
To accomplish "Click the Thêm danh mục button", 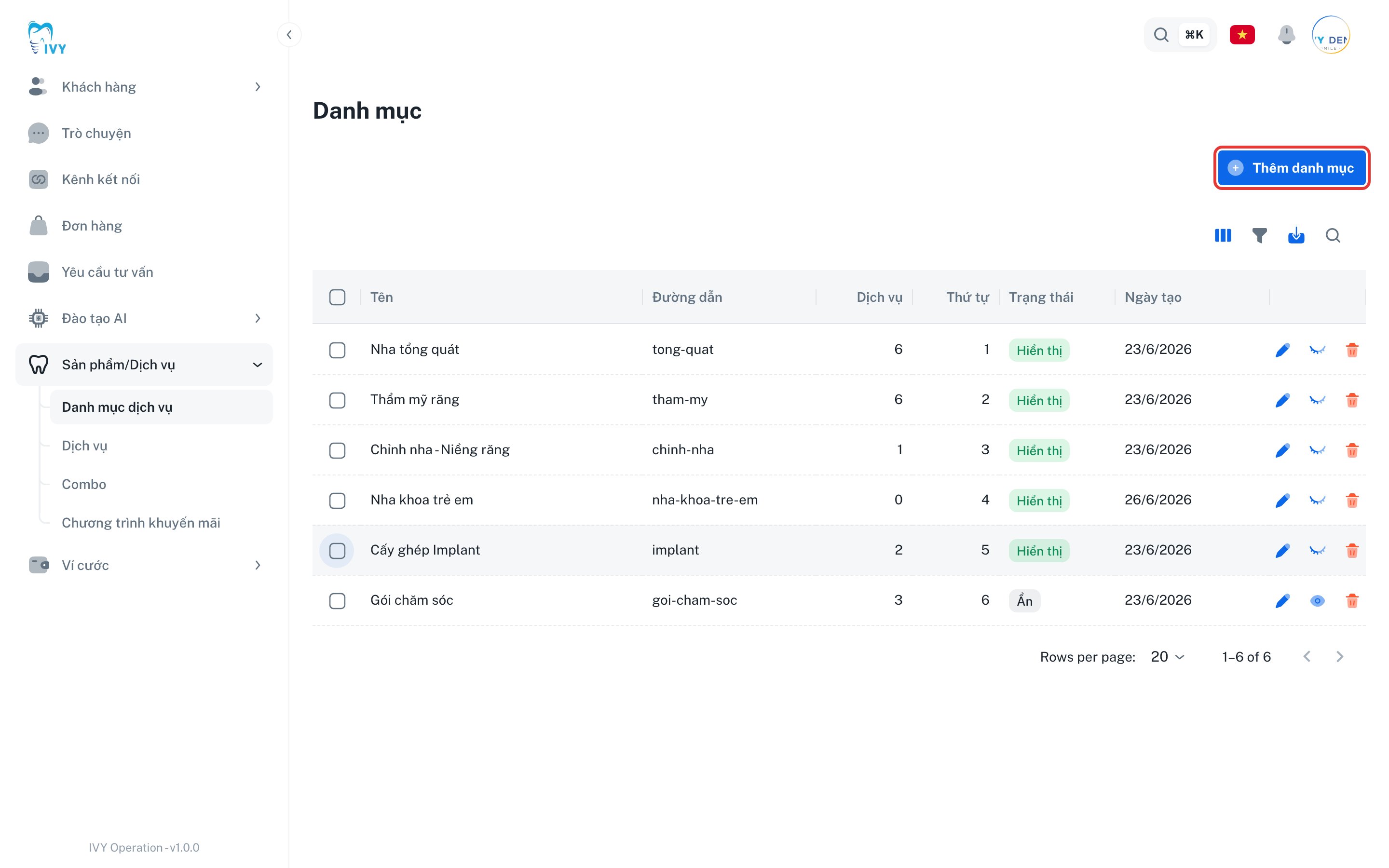I will [x=1292, y=168].
